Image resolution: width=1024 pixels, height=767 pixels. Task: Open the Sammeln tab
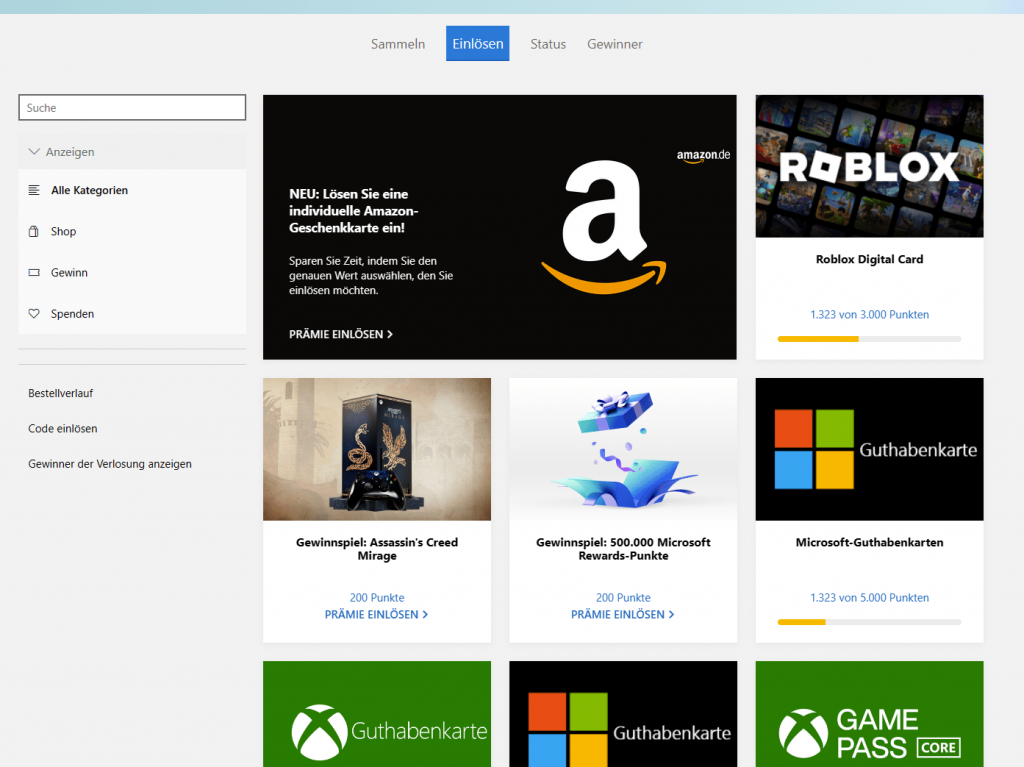(x=398, y=44)
